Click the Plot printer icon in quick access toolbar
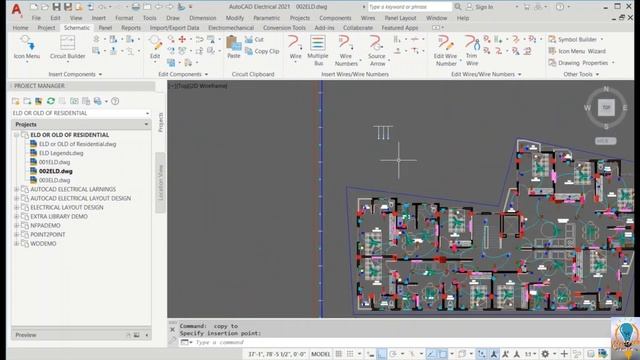This screenshot has height=360, width=640. (136, 7)
